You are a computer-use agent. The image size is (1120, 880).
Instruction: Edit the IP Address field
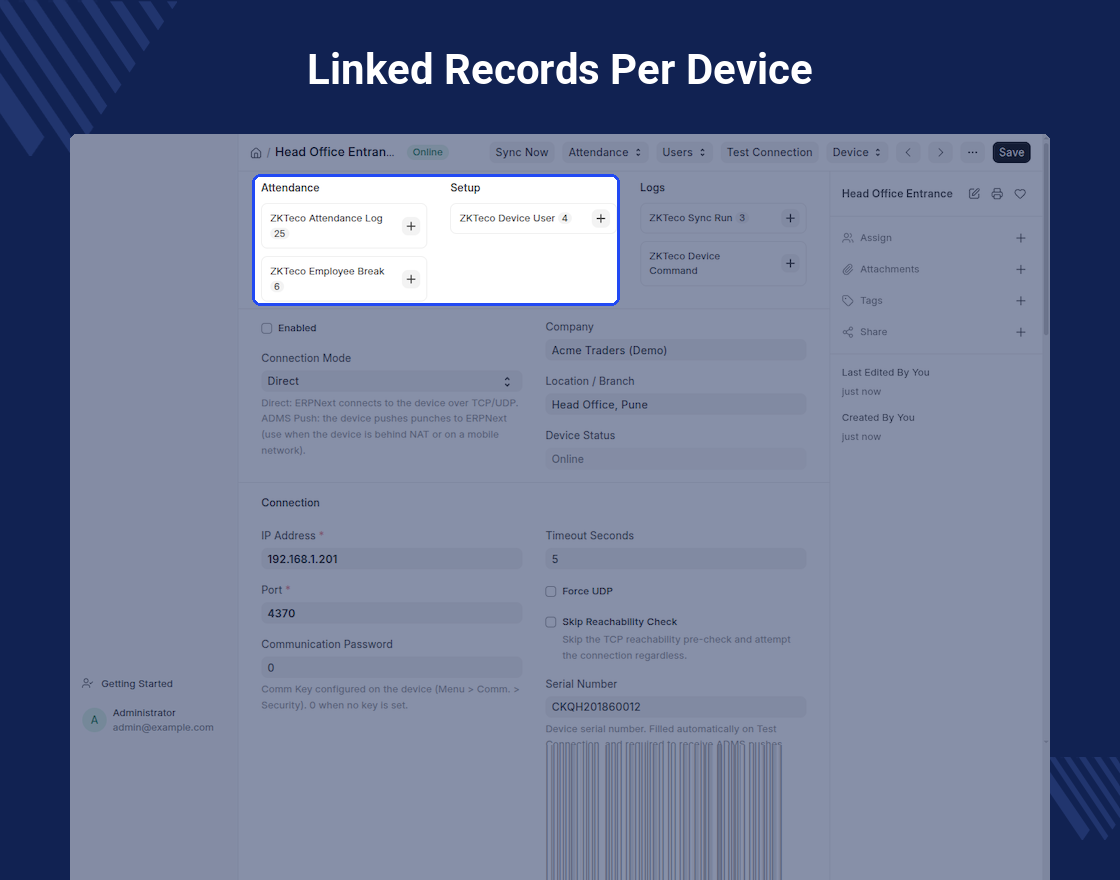point(391,559)
